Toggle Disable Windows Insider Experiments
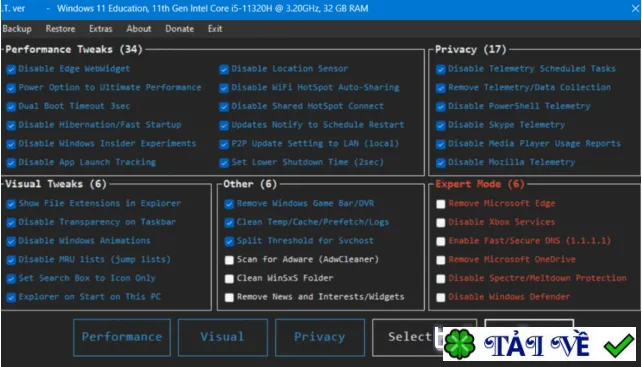This screenshot has height=367, width=642. [x=11, y=144]
